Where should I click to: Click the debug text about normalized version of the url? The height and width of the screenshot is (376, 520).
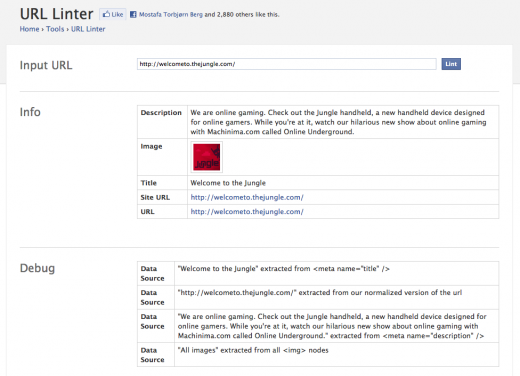pyautogui.click(x=320, y=293)
